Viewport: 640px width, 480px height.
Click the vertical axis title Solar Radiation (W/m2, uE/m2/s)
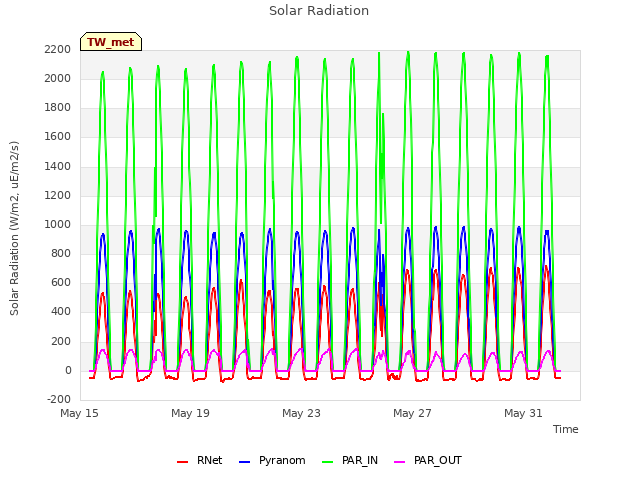[x=14, y=228]
